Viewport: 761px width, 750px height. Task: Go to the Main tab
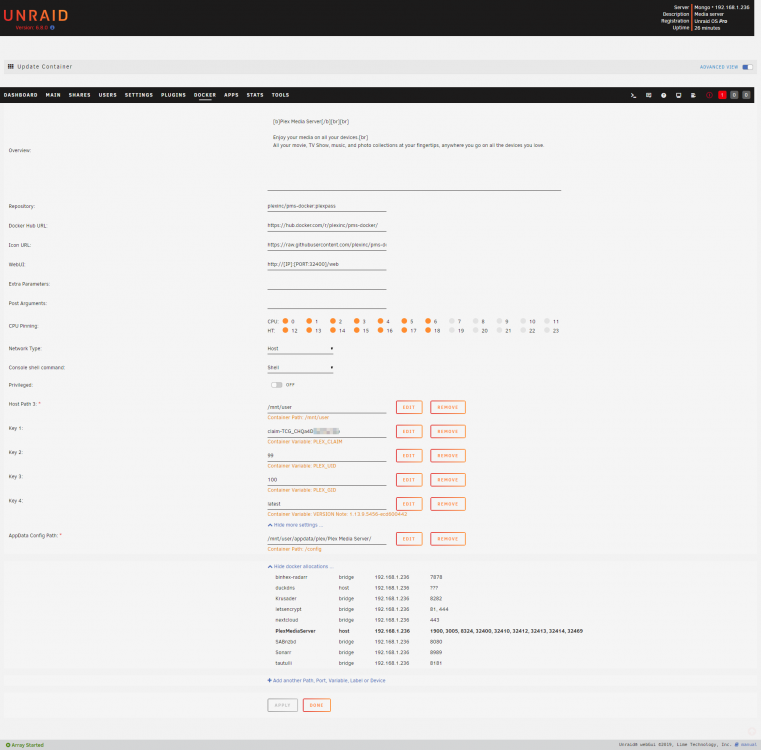coord(53,95)
